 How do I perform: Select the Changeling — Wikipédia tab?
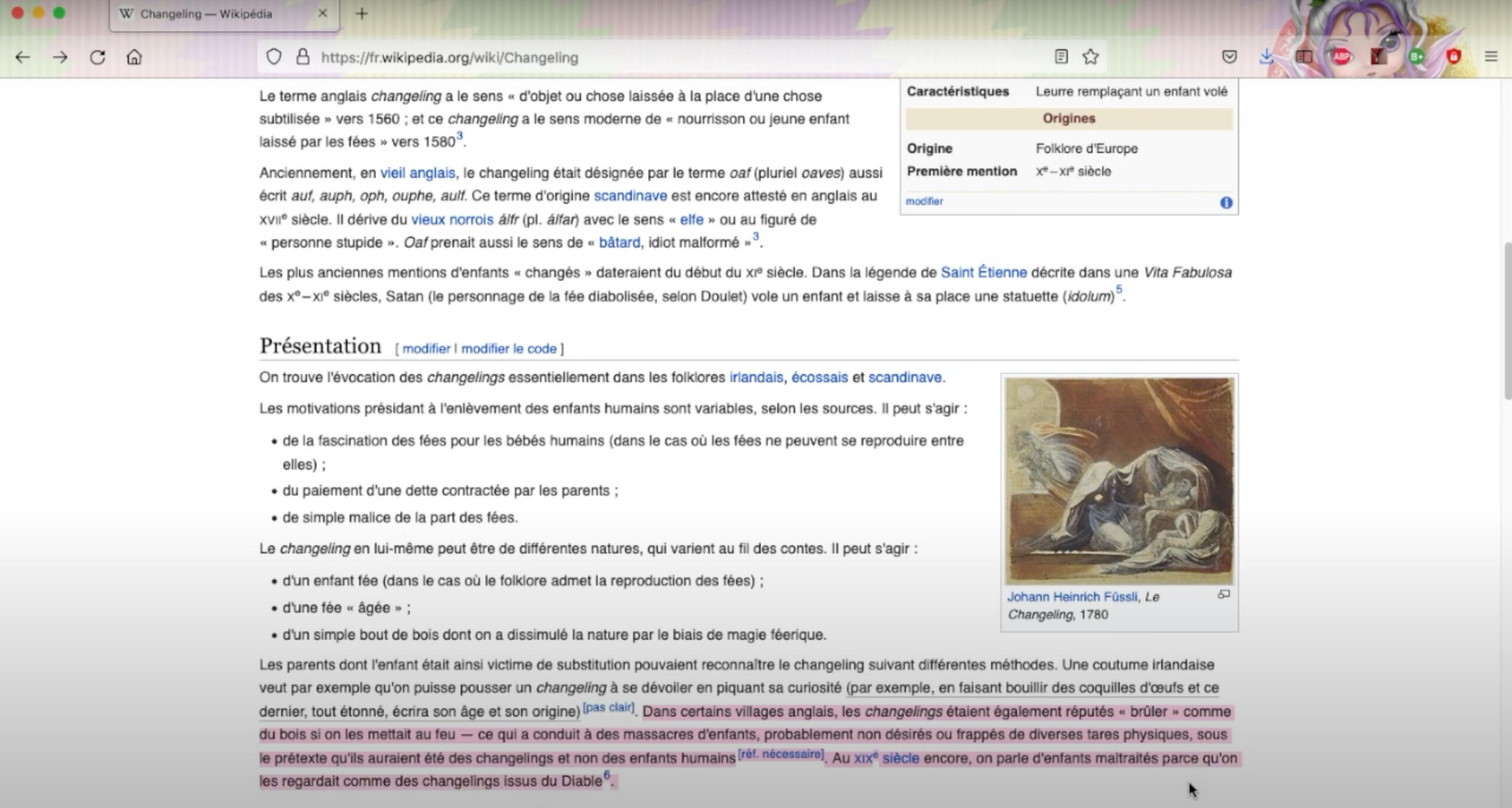click(x=207, y=14)
